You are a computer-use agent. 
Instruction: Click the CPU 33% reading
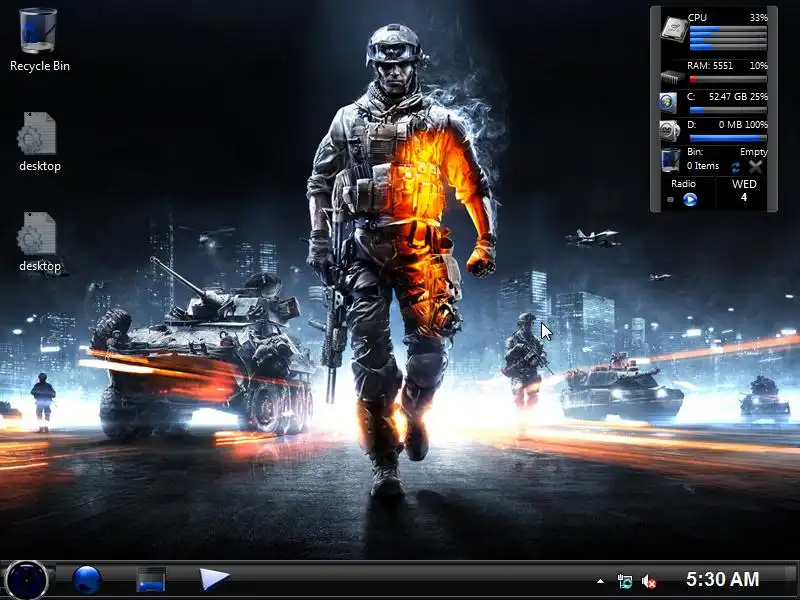[x=758, y=17]
